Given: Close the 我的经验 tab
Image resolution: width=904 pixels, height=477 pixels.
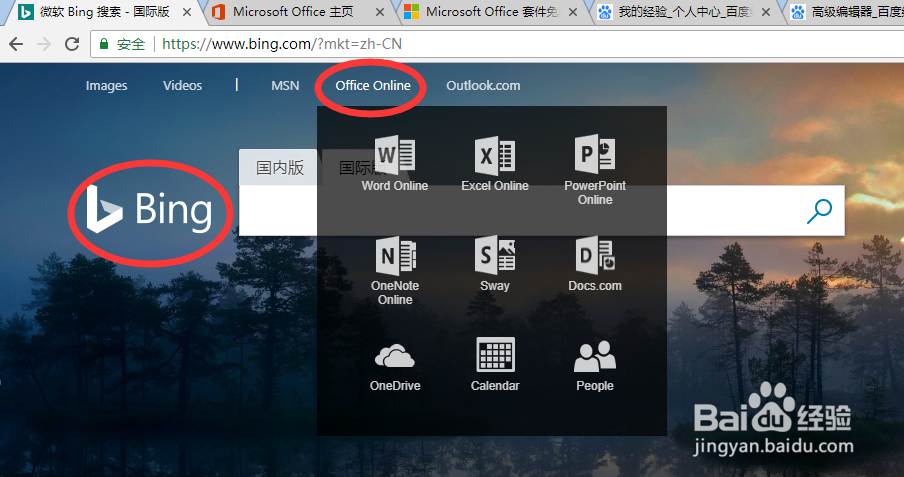Looking at the screenshot, I should (766, 12).
